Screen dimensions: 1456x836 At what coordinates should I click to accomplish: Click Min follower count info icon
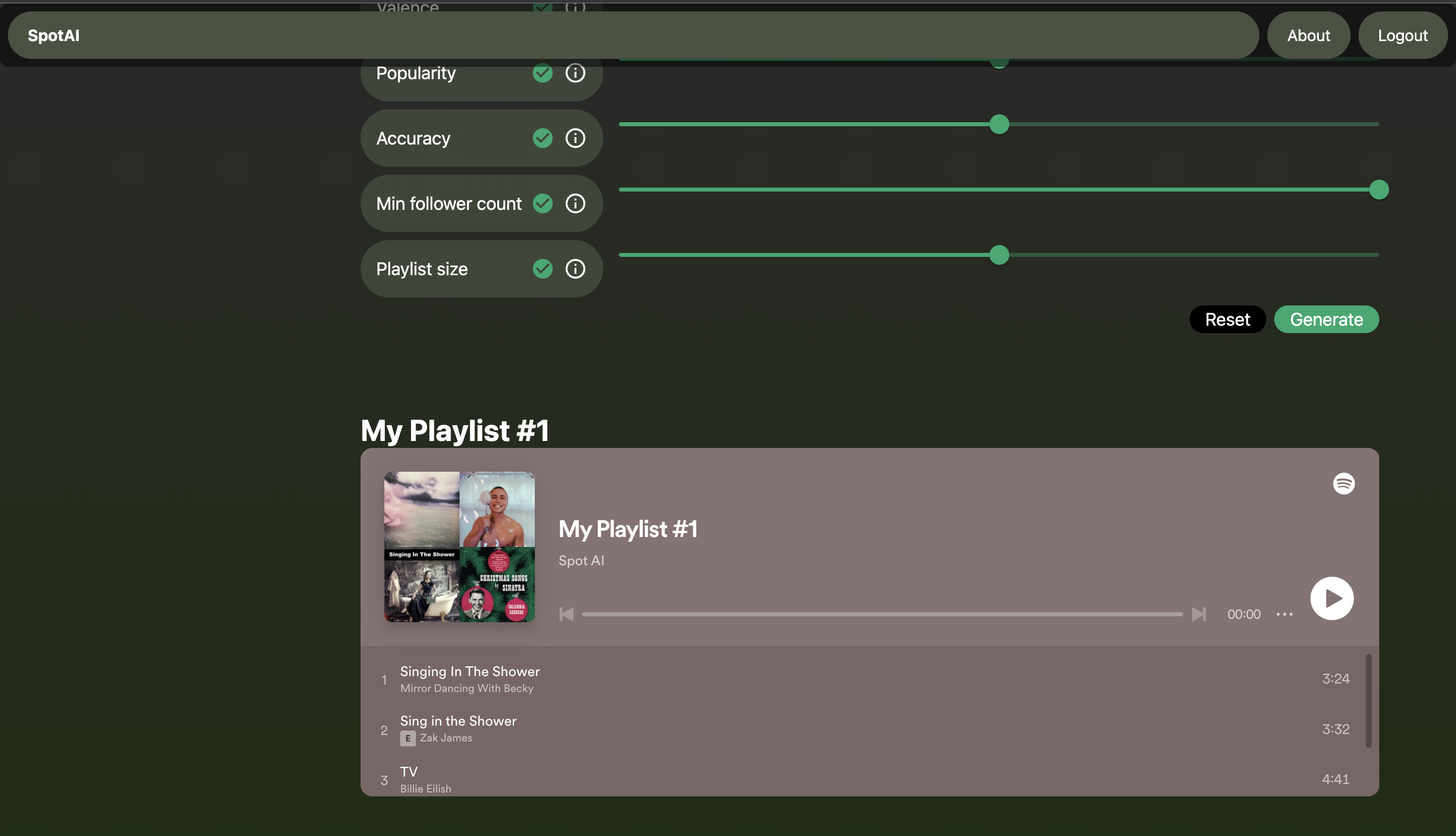tap(575, 203)
